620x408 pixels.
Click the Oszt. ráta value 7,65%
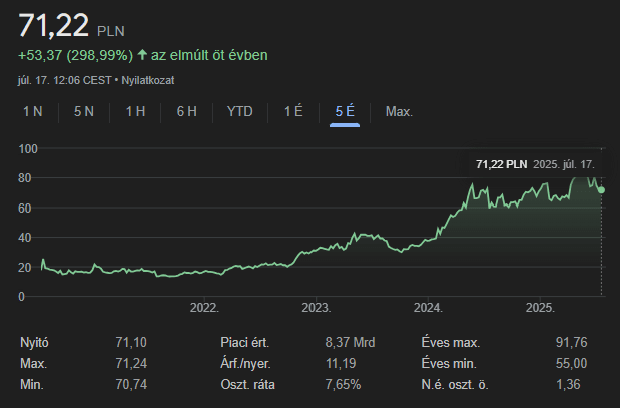pyautogui.click(x=345, y=385)
